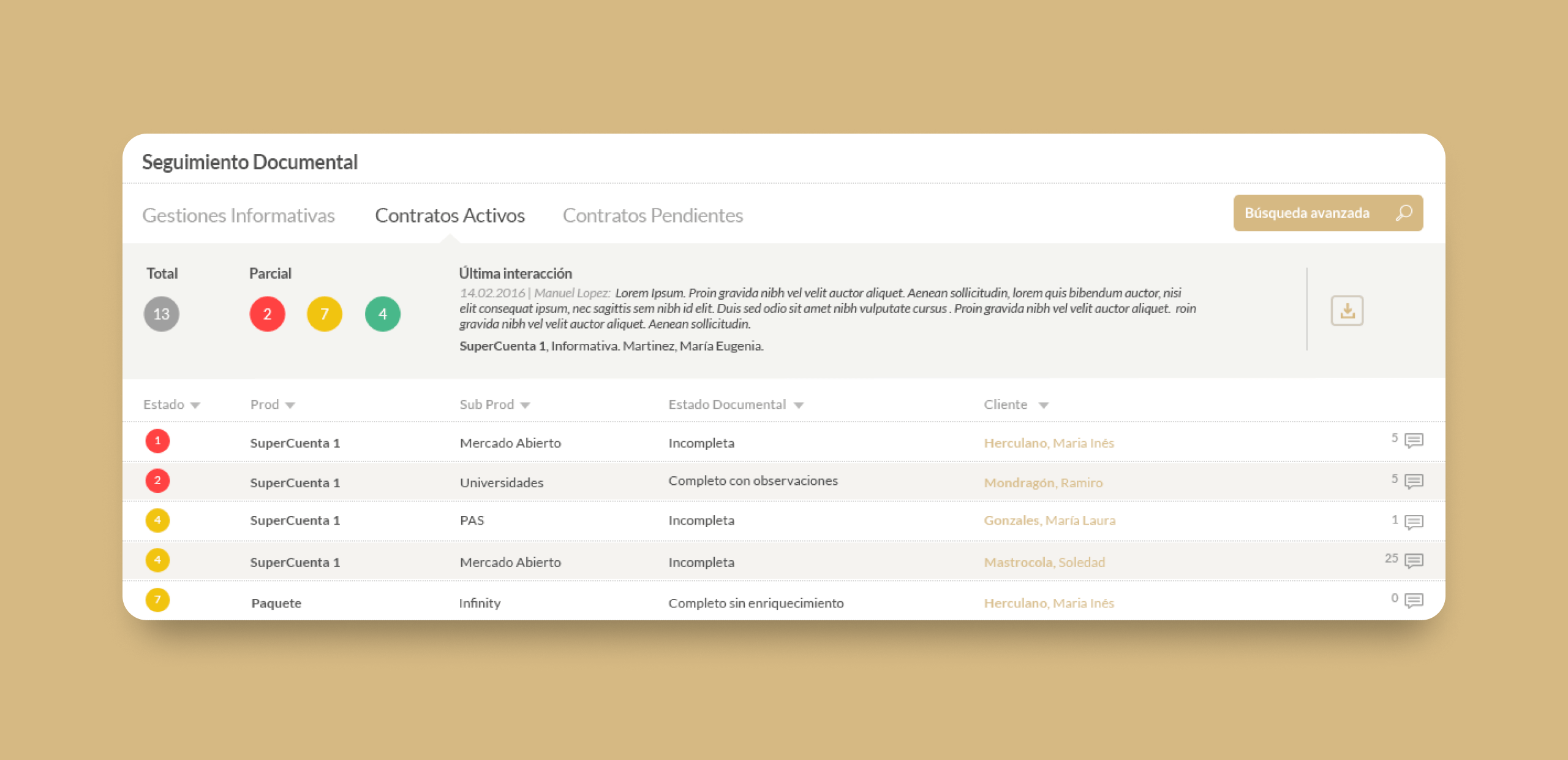Open comments icon on the first Mercado Abierto row
This screenshot has height=760, width=1568.
click(x=1413, y=440)
